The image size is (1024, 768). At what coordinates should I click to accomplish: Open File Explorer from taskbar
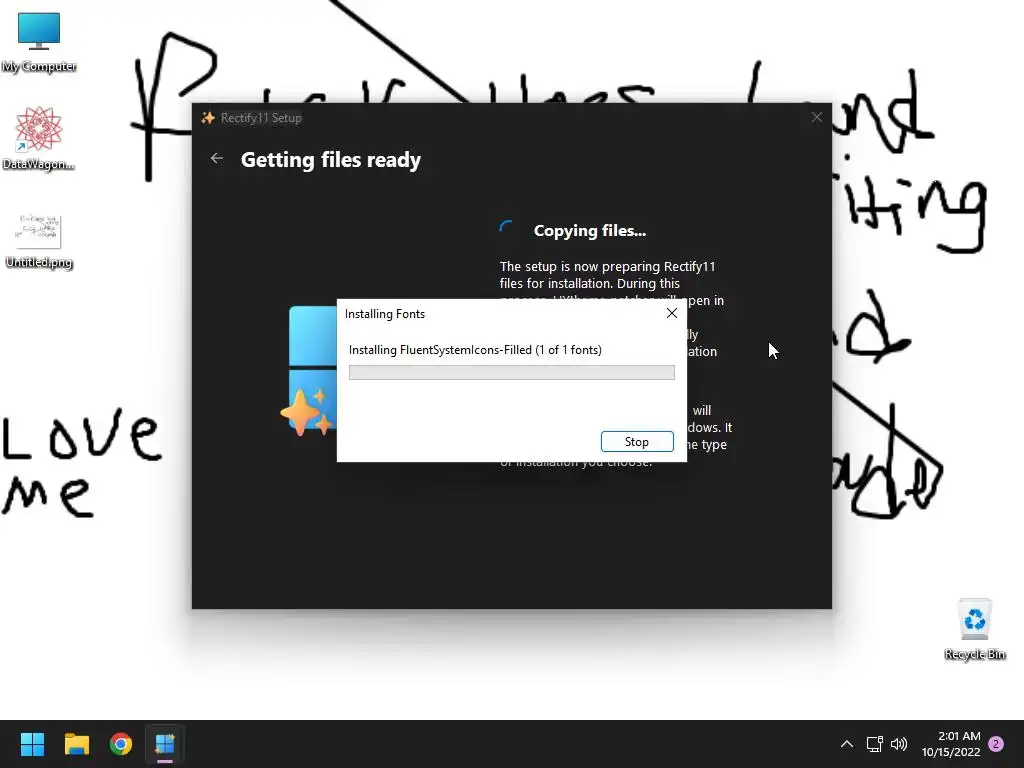[x=76, y=744]
